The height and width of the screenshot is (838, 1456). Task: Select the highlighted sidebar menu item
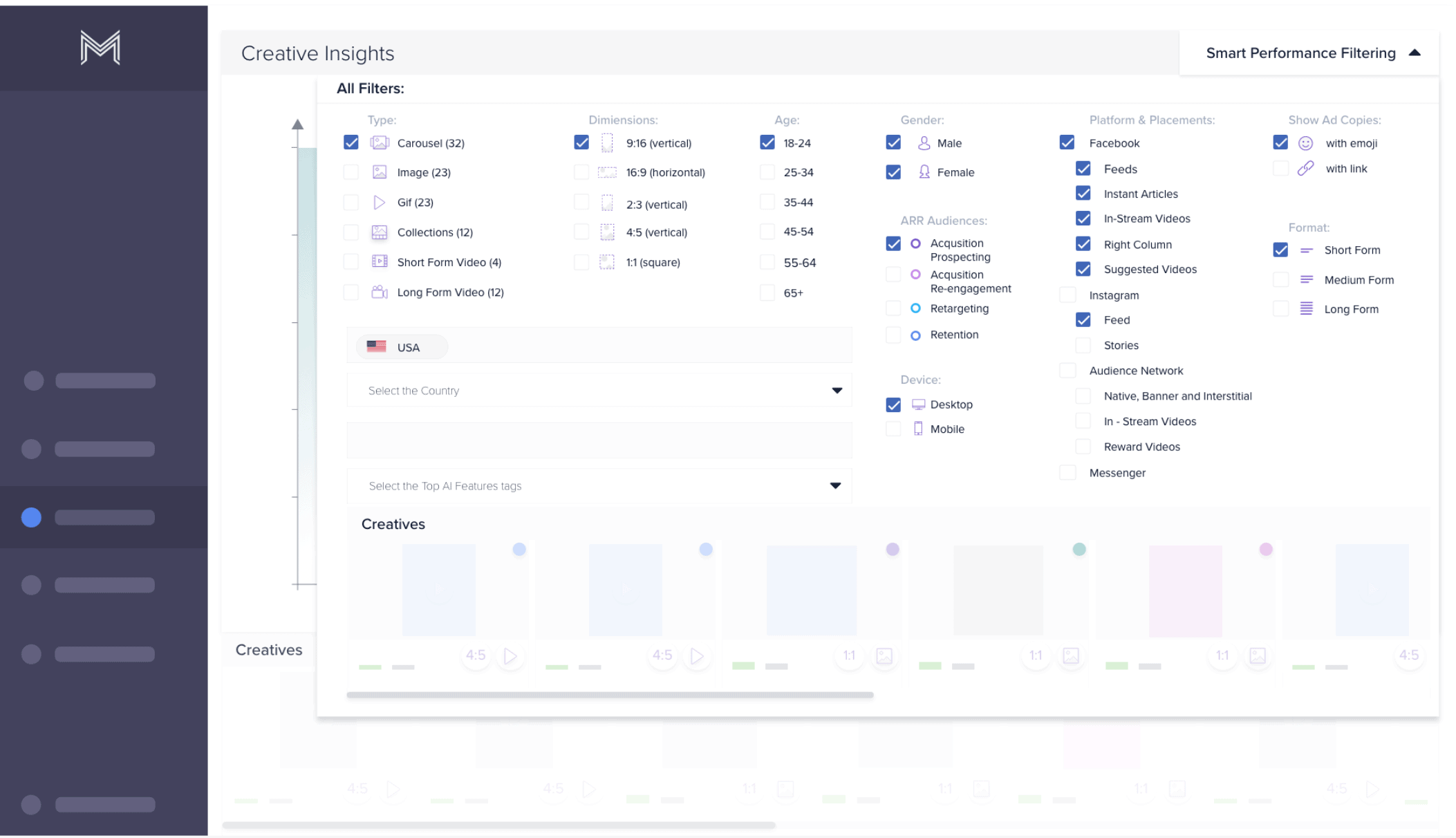[104, 517]
